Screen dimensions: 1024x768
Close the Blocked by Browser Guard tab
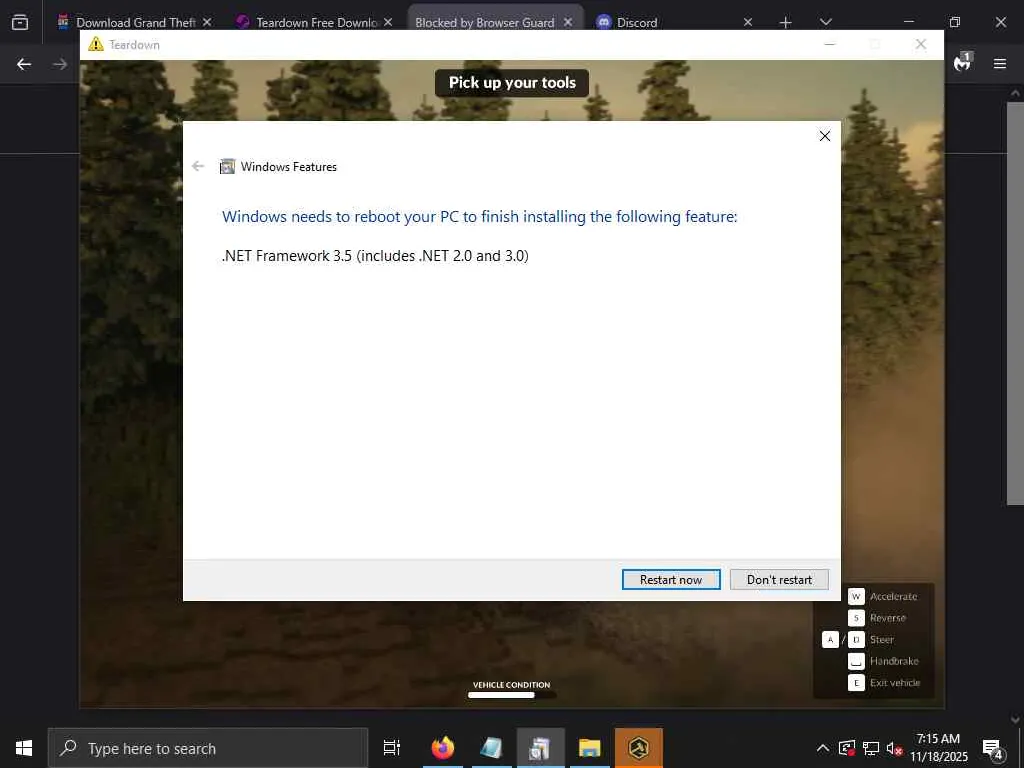click(568, 22)
